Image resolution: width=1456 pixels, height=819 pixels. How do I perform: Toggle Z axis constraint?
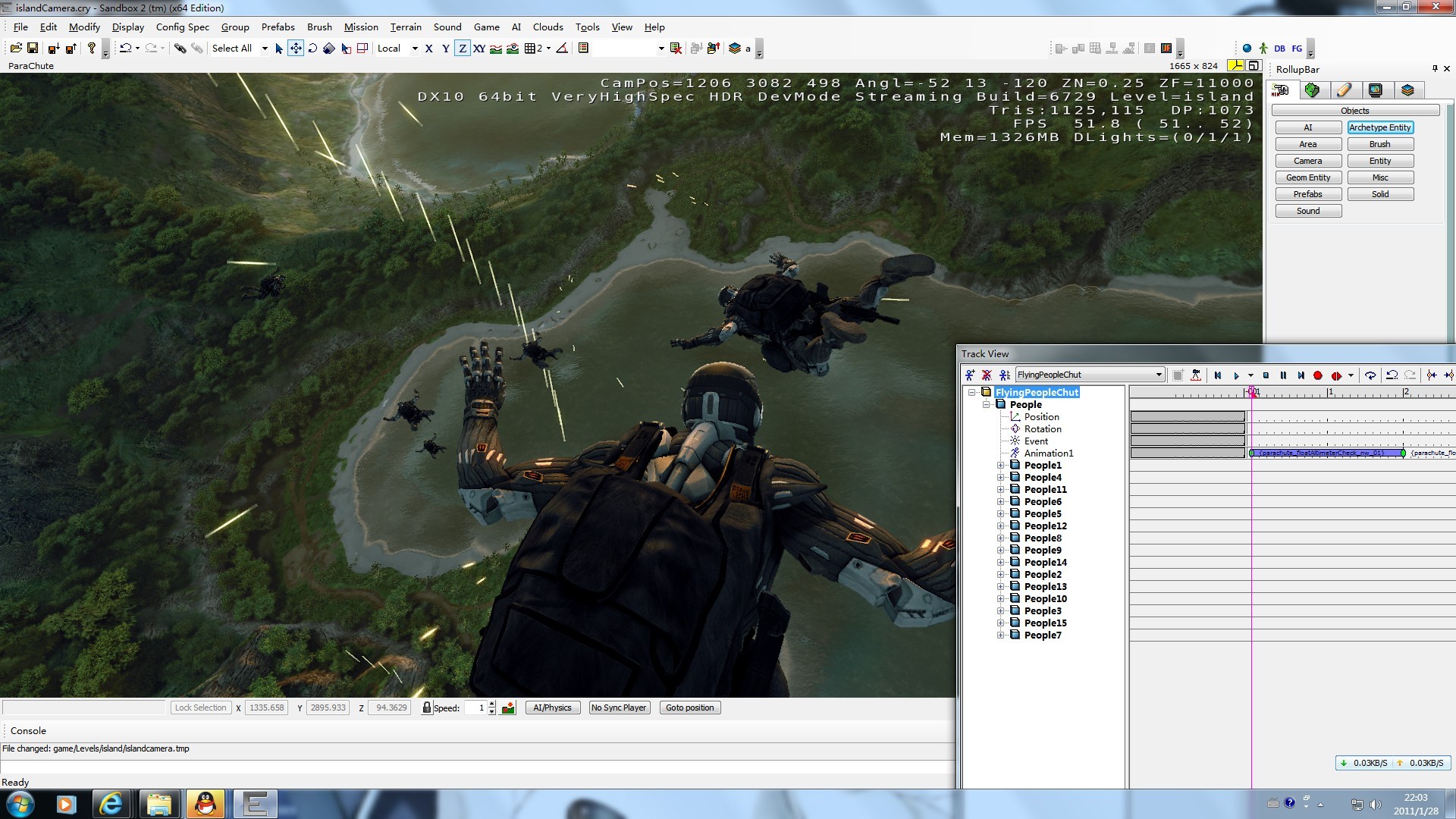point(463,49)
